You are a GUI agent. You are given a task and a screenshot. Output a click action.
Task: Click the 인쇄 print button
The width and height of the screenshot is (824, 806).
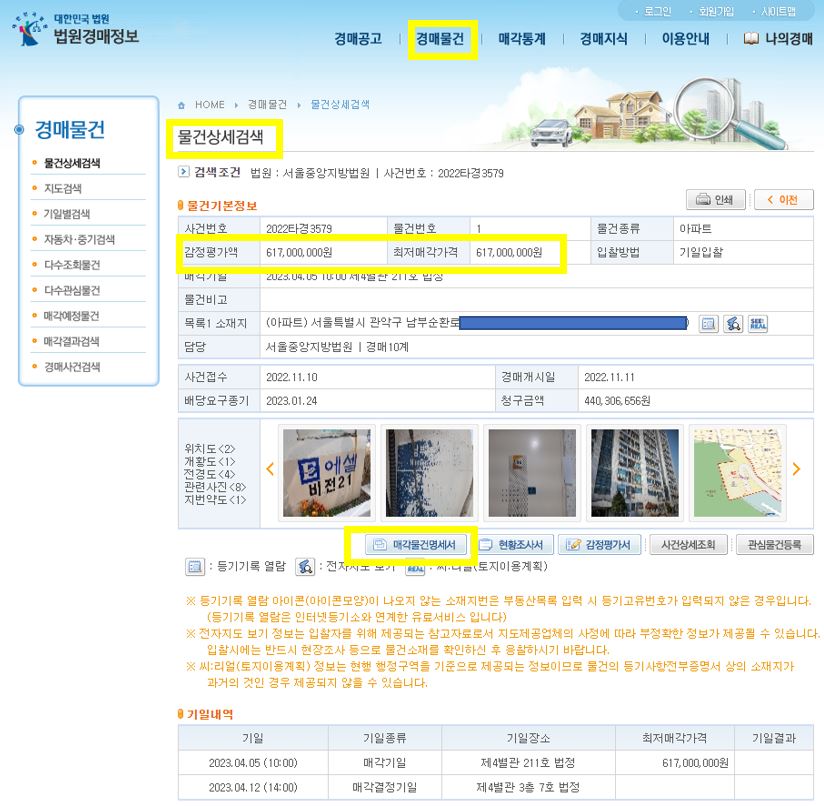pyautogui.click(x=715, y=199)
